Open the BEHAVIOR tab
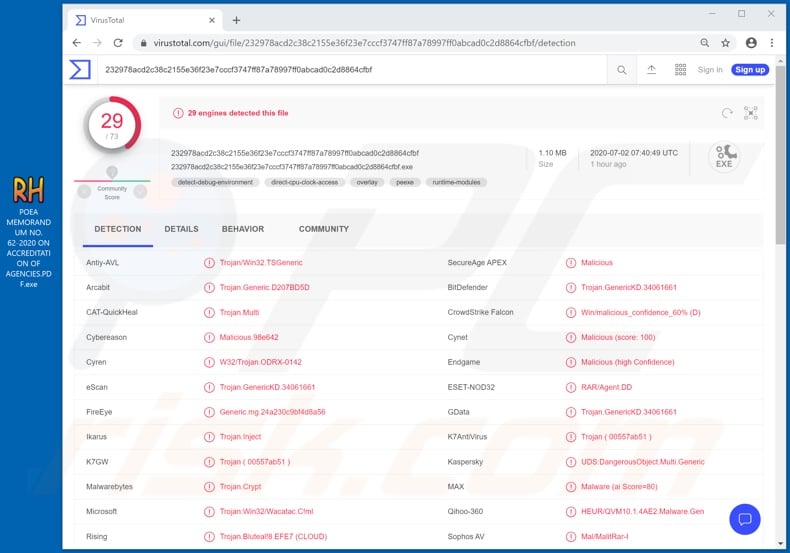This screenshot has height=553, width=790. tap(243, 229)
